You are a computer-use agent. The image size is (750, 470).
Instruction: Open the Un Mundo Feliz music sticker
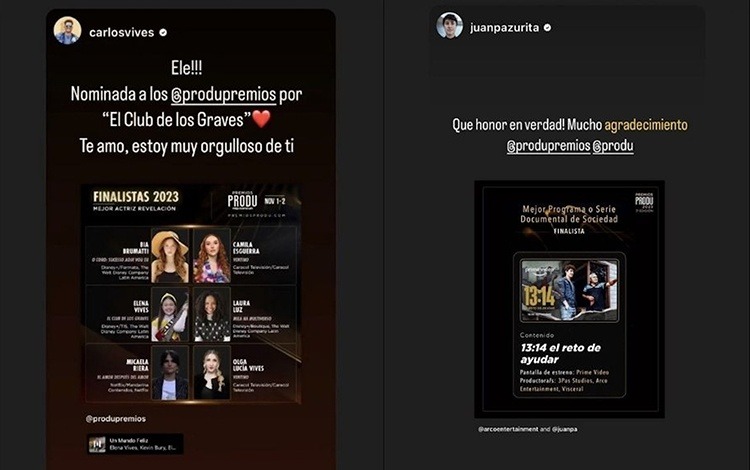click(135, 444)
